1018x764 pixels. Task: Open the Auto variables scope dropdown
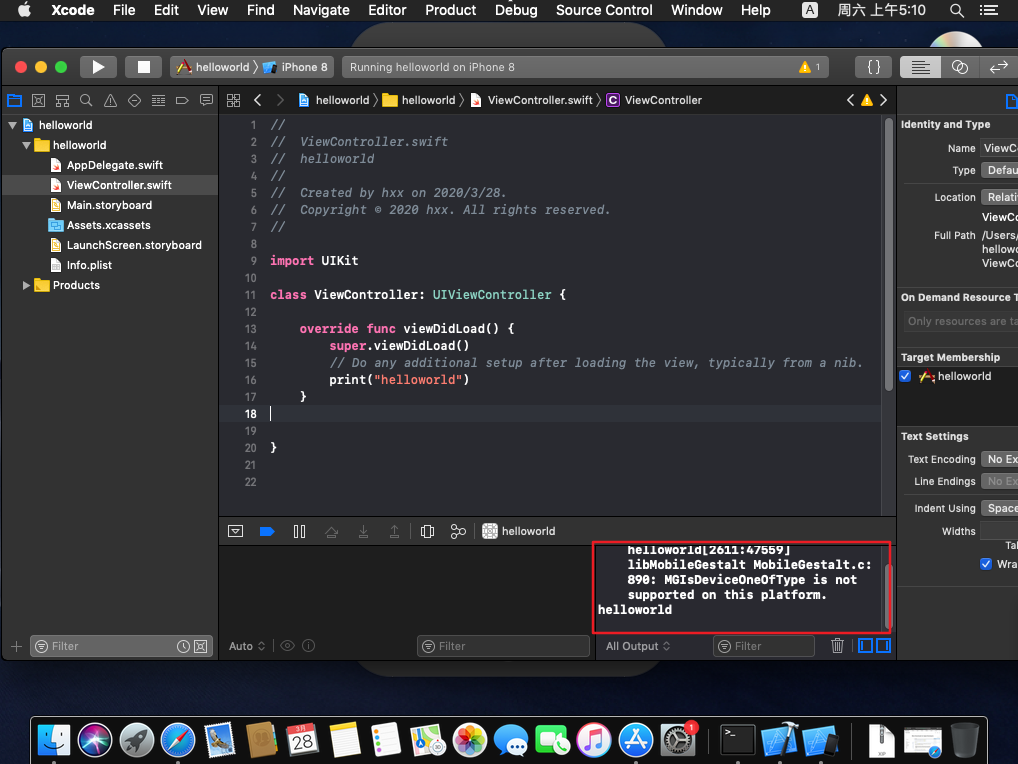point(247,646)
